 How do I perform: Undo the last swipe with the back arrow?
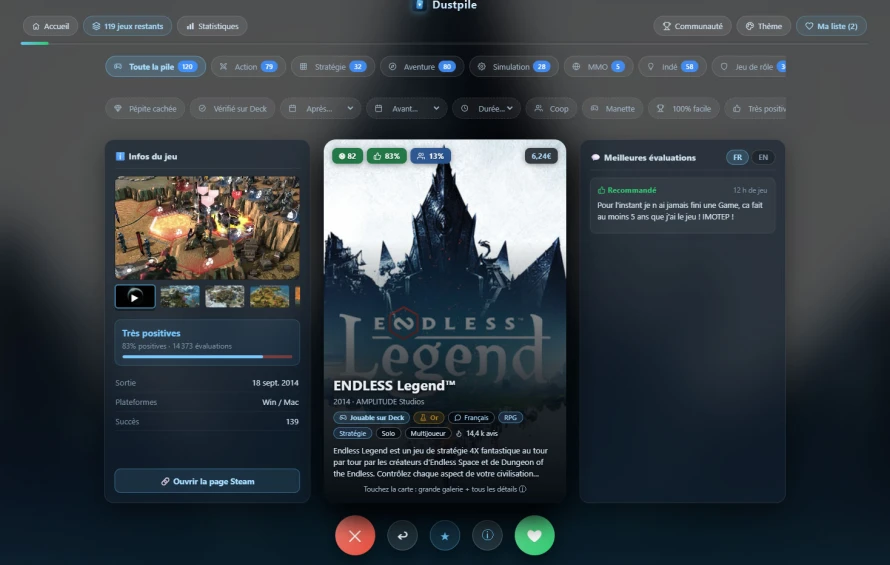coord(402,535)
